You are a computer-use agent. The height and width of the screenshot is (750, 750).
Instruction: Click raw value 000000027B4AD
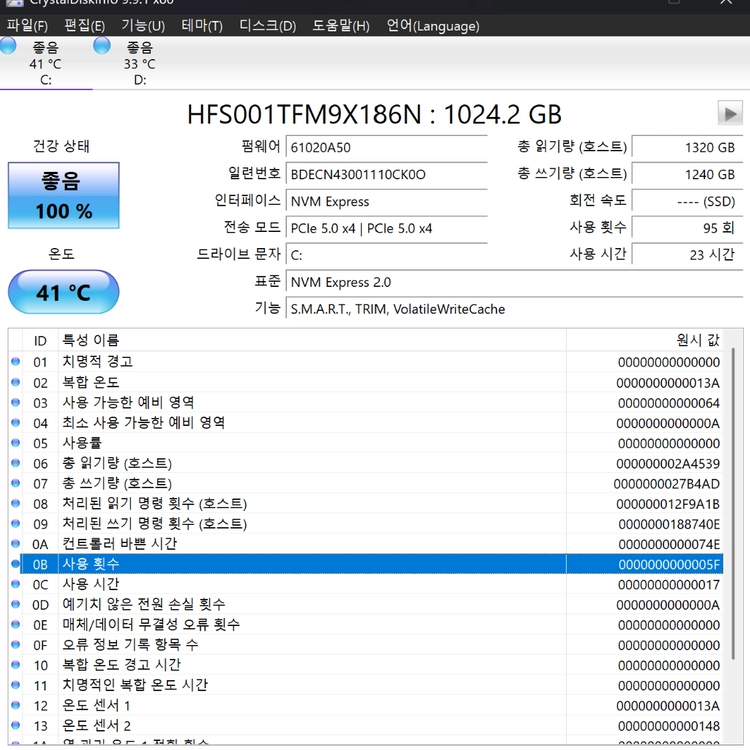pos(666,484)
